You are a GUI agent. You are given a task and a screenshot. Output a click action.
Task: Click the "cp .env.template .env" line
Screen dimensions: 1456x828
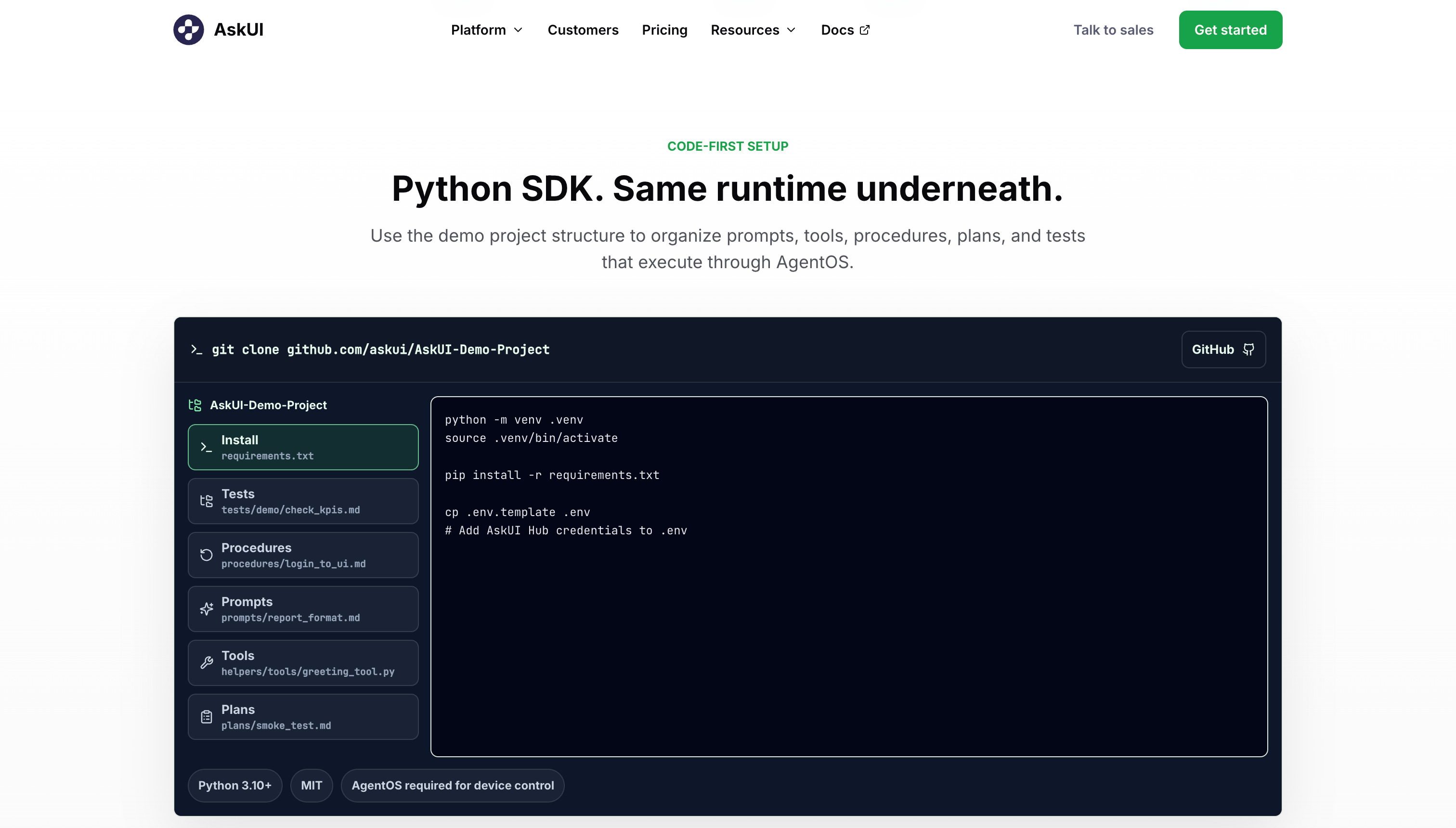tap(518, 512)
